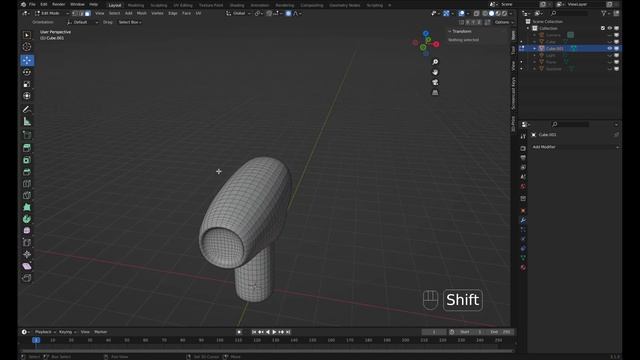The image size is (640, 360).
Task: Switch perspective/orthographic grid icon
Action: [x=435, y=93]
